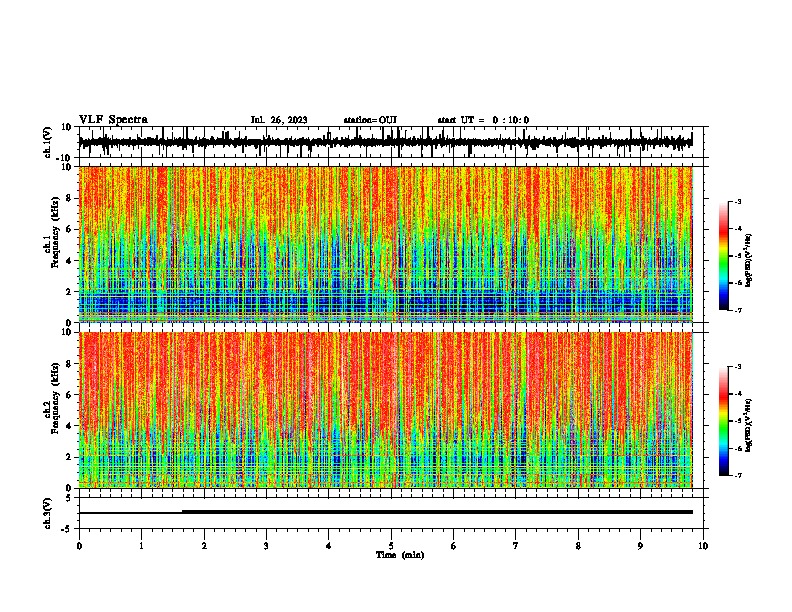Click "6" tick on ch.1 frequency axis

click(69, 229)
